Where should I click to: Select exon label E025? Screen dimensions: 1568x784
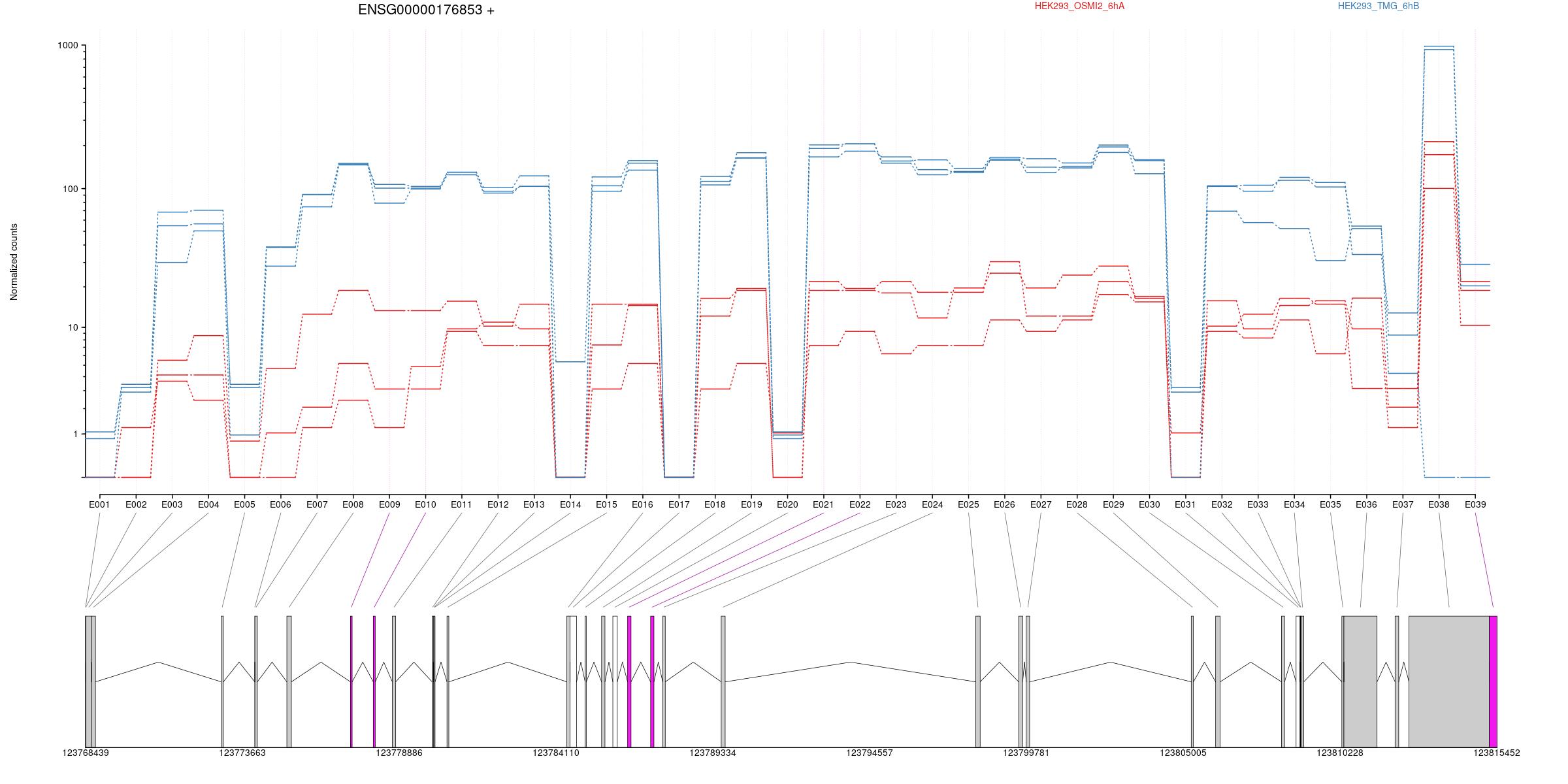click(968, 504)
